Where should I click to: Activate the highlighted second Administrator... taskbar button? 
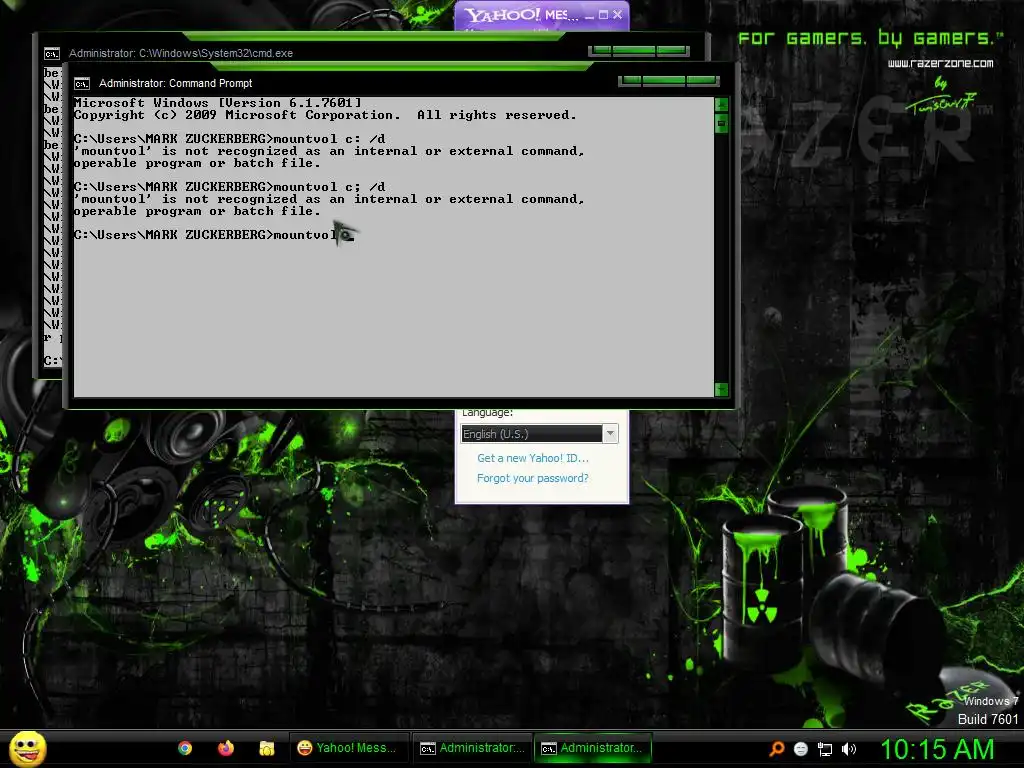(593, 748)
